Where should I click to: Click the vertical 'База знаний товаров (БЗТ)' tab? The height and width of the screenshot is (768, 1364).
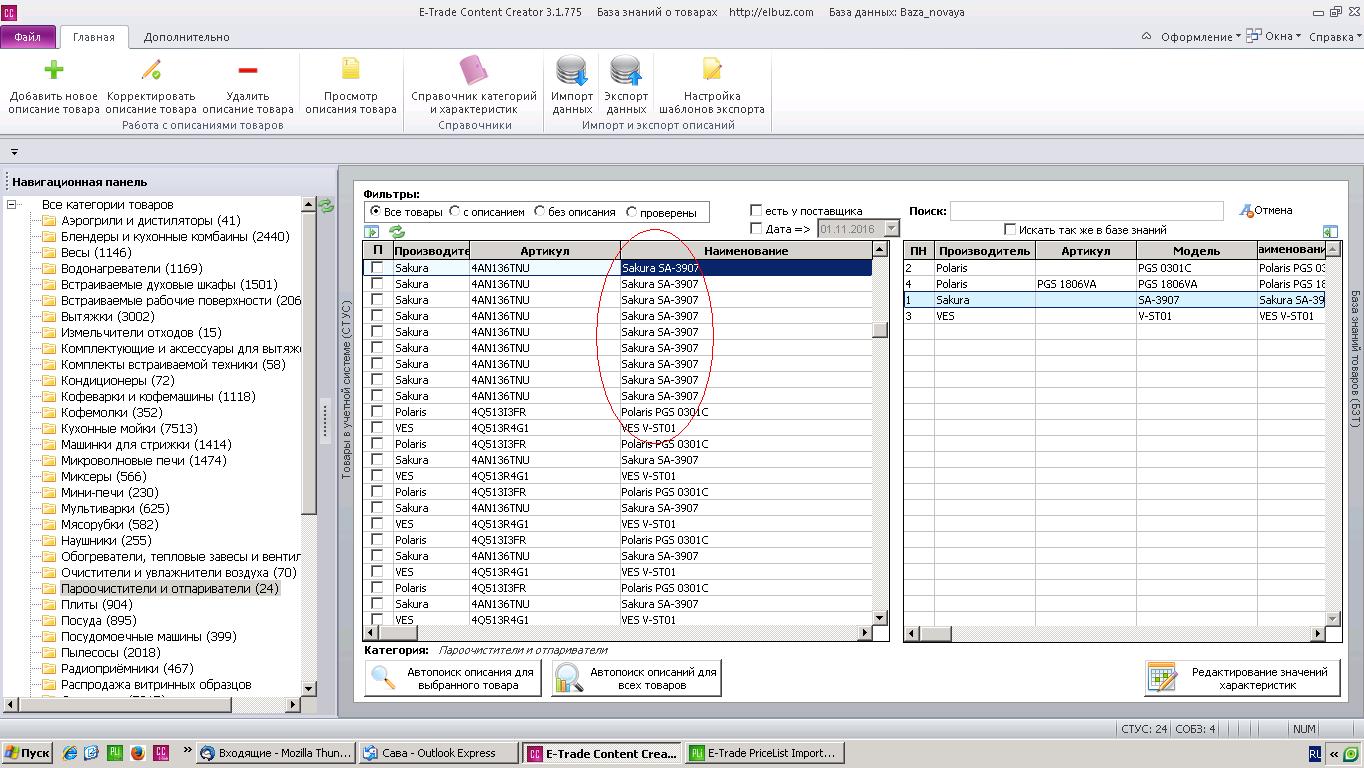(1355, 360)
